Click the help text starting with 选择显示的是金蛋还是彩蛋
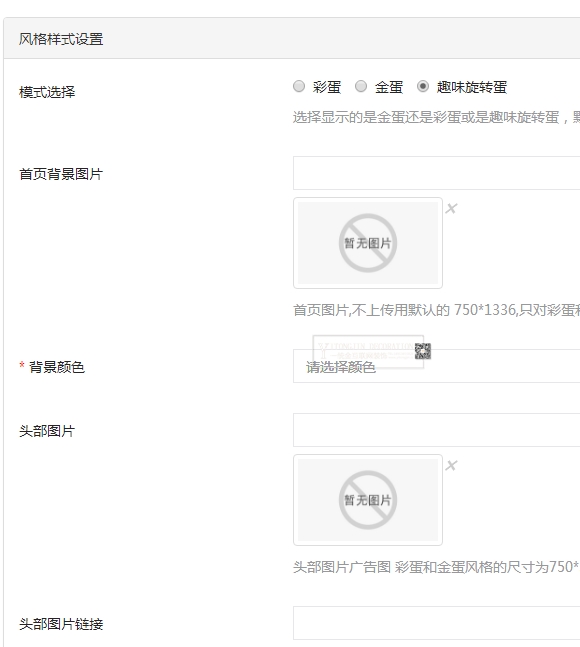 pyautogui.click(x=436, y=117)
